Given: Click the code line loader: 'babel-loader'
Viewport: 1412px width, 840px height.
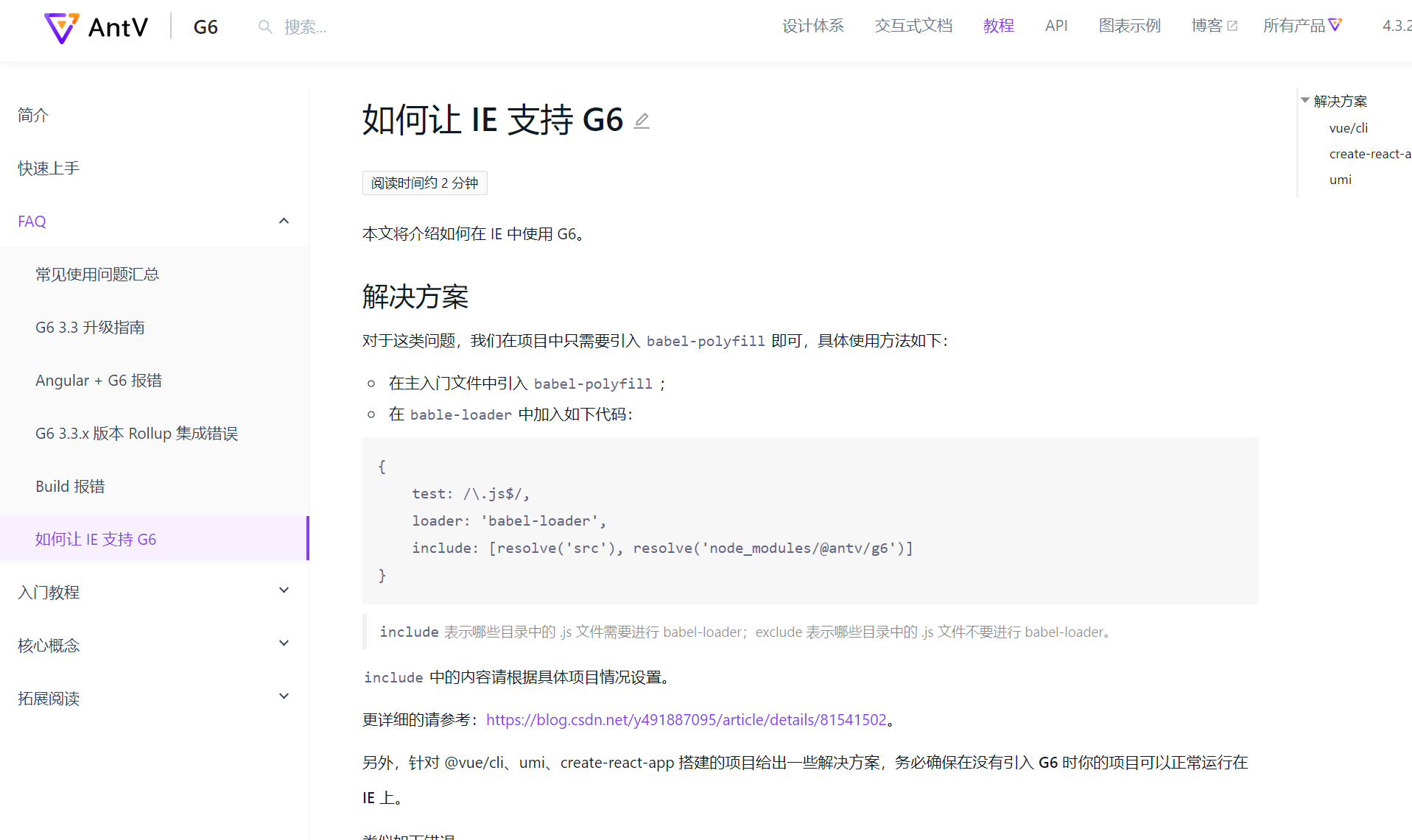Looking at the screenshot, I should coord(509,520).
